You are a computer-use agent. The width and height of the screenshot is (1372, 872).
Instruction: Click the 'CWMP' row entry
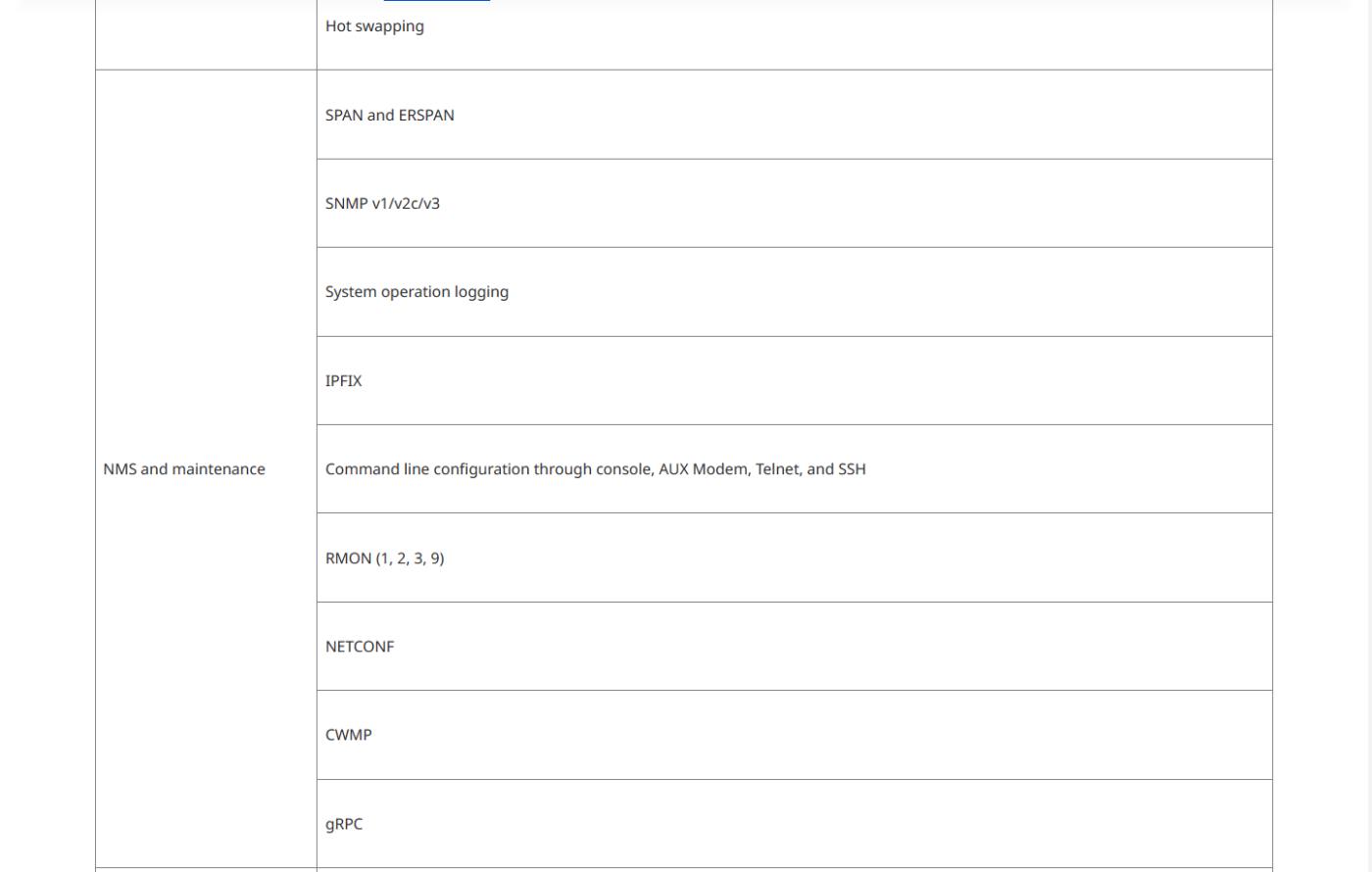tap(348, 735)
